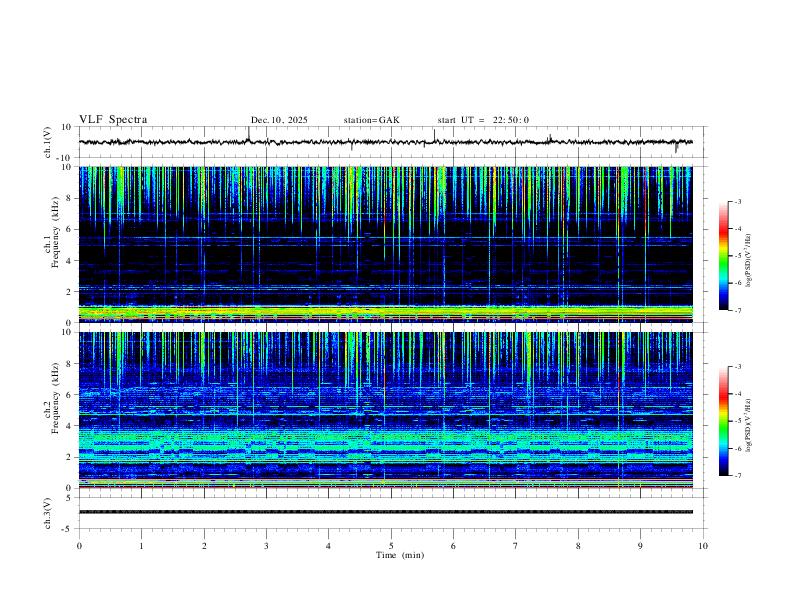Click the log(PSD) label beside ch.1 colorbar
Viewport: 792px width, 612px height.
(749, 261)
